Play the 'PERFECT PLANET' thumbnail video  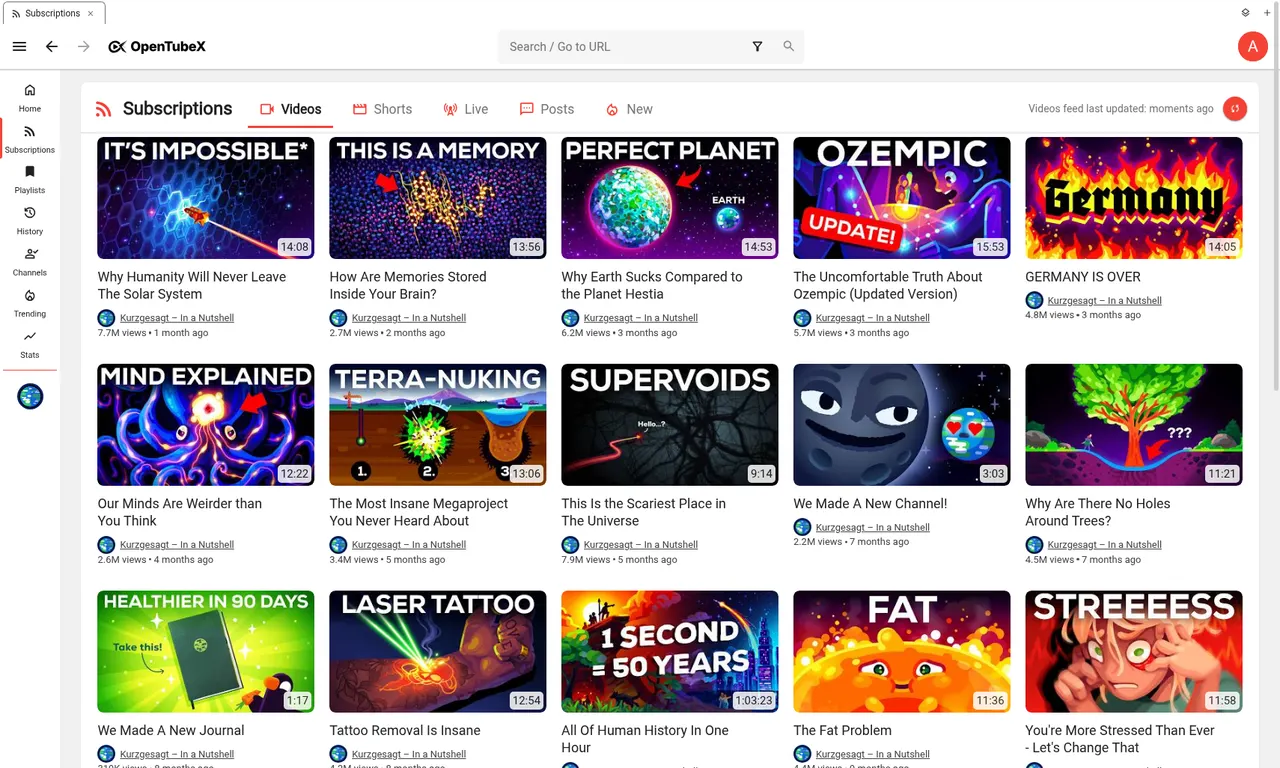[670, 198]
